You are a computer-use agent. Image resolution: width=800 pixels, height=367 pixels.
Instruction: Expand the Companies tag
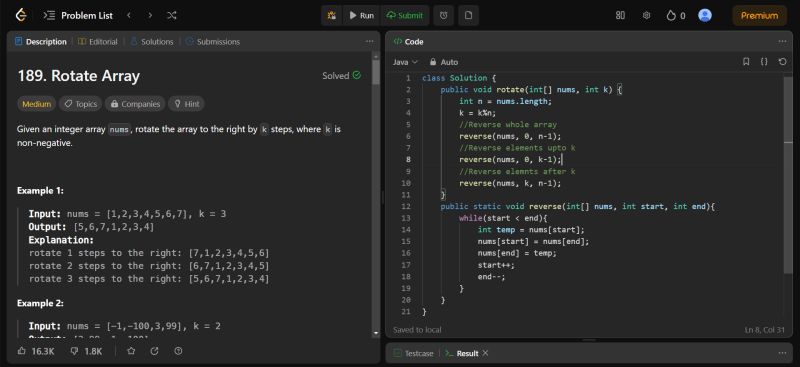135,104
